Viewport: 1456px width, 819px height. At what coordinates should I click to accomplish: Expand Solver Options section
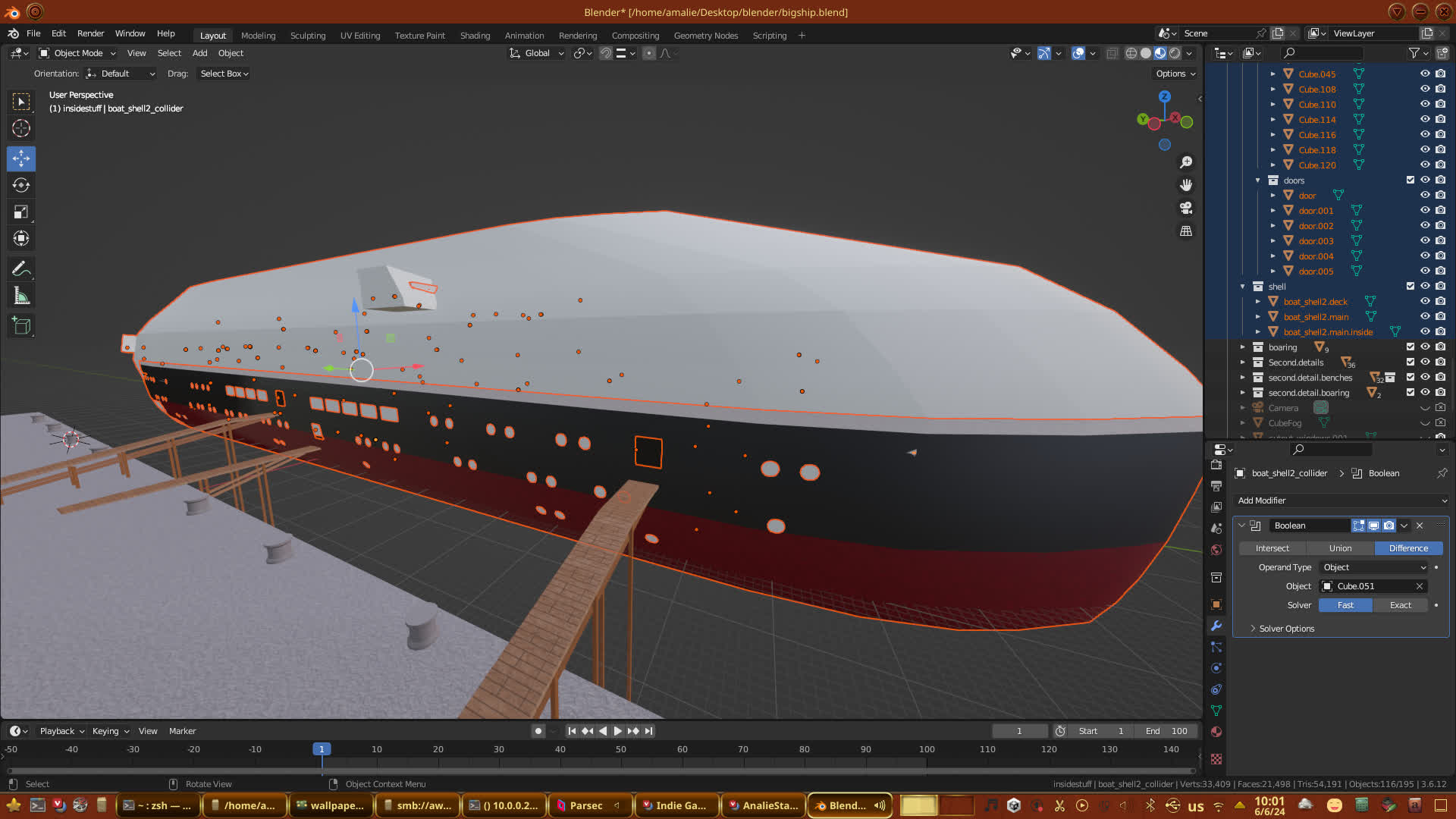(1286, 629)
